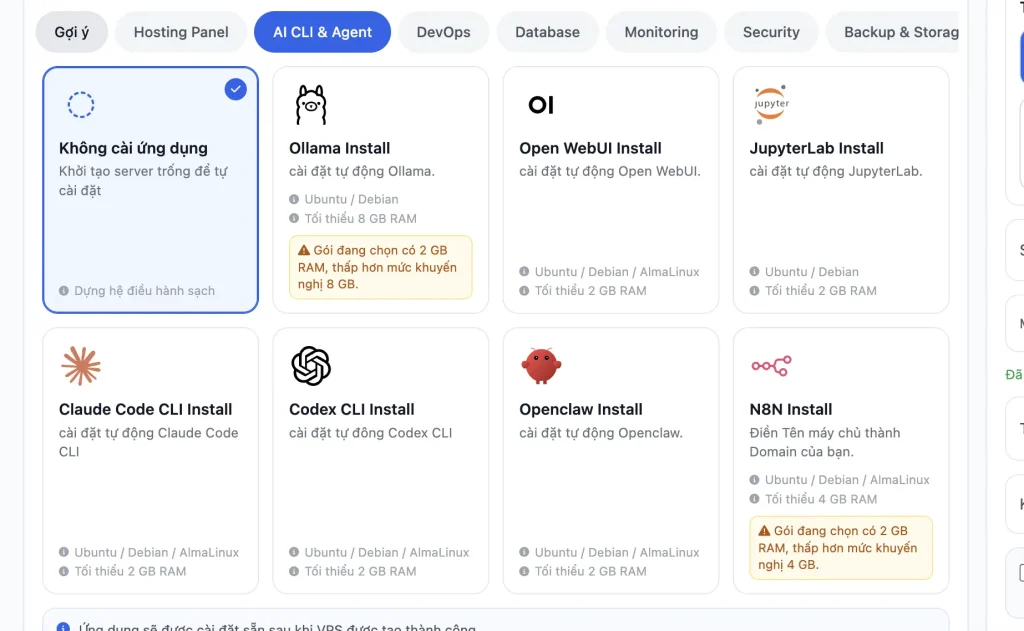Select the AI CLI & Agent tab
This screenshot has height=631, width=1024.
(x=322, y=32)
